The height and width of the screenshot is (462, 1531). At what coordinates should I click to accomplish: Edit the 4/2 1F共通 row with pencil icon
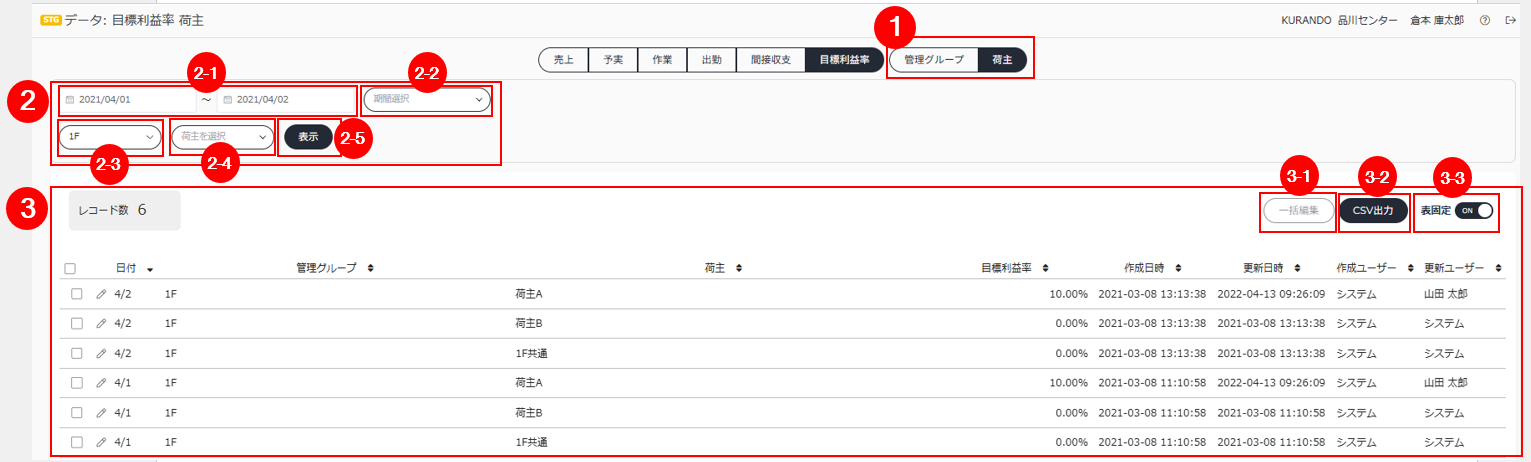pyautogui.click(x=101, y=354)
